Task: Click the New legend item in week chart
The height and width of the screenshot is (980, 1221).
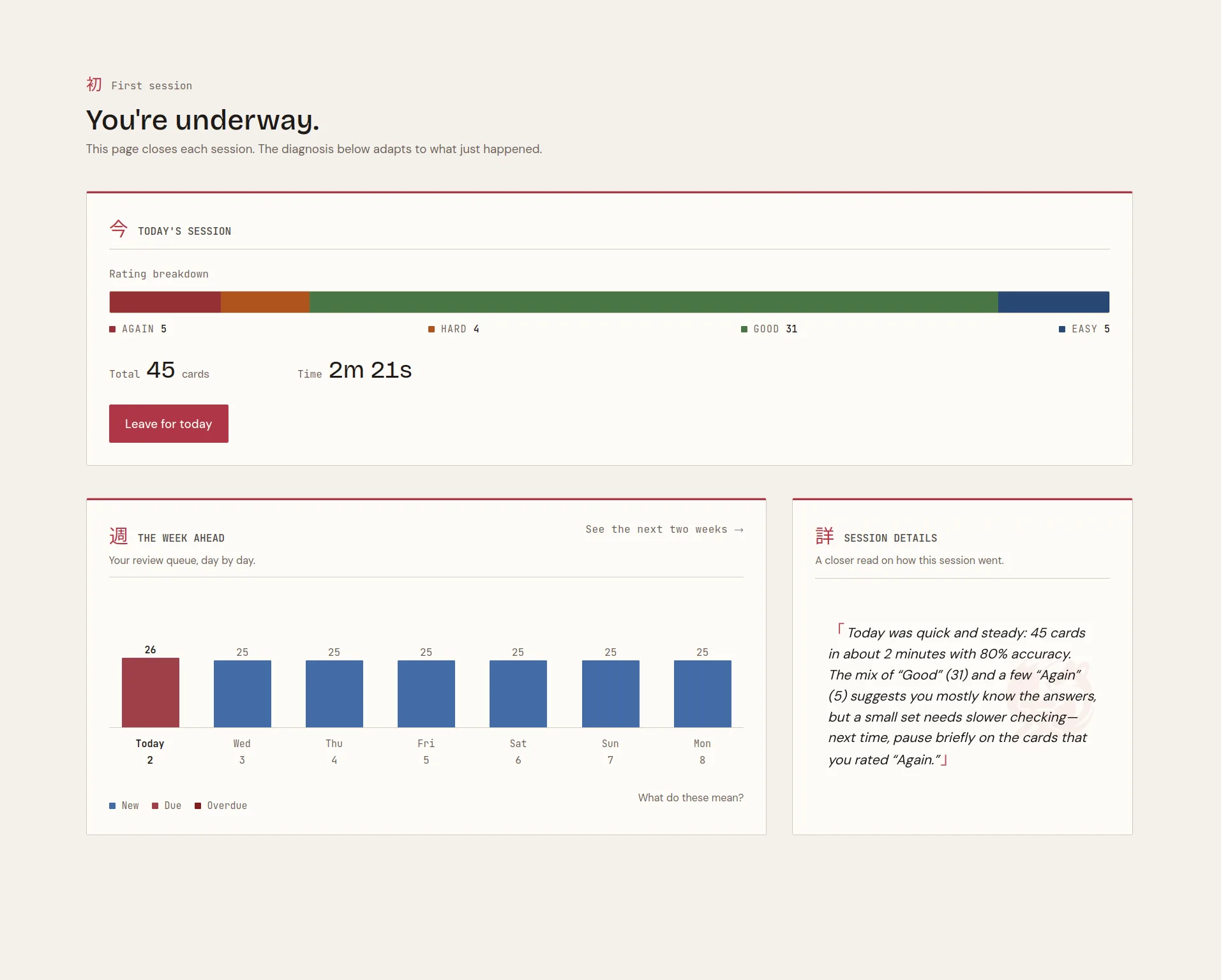Action: 124,806
